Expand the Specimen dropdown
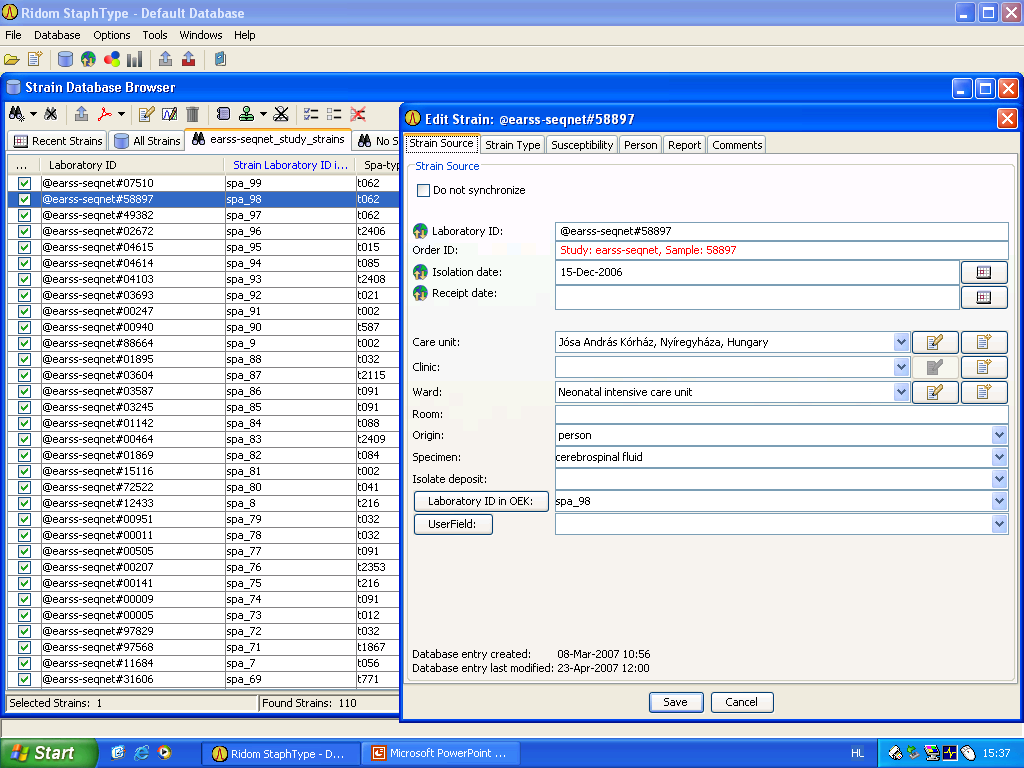 coord(999,457)
